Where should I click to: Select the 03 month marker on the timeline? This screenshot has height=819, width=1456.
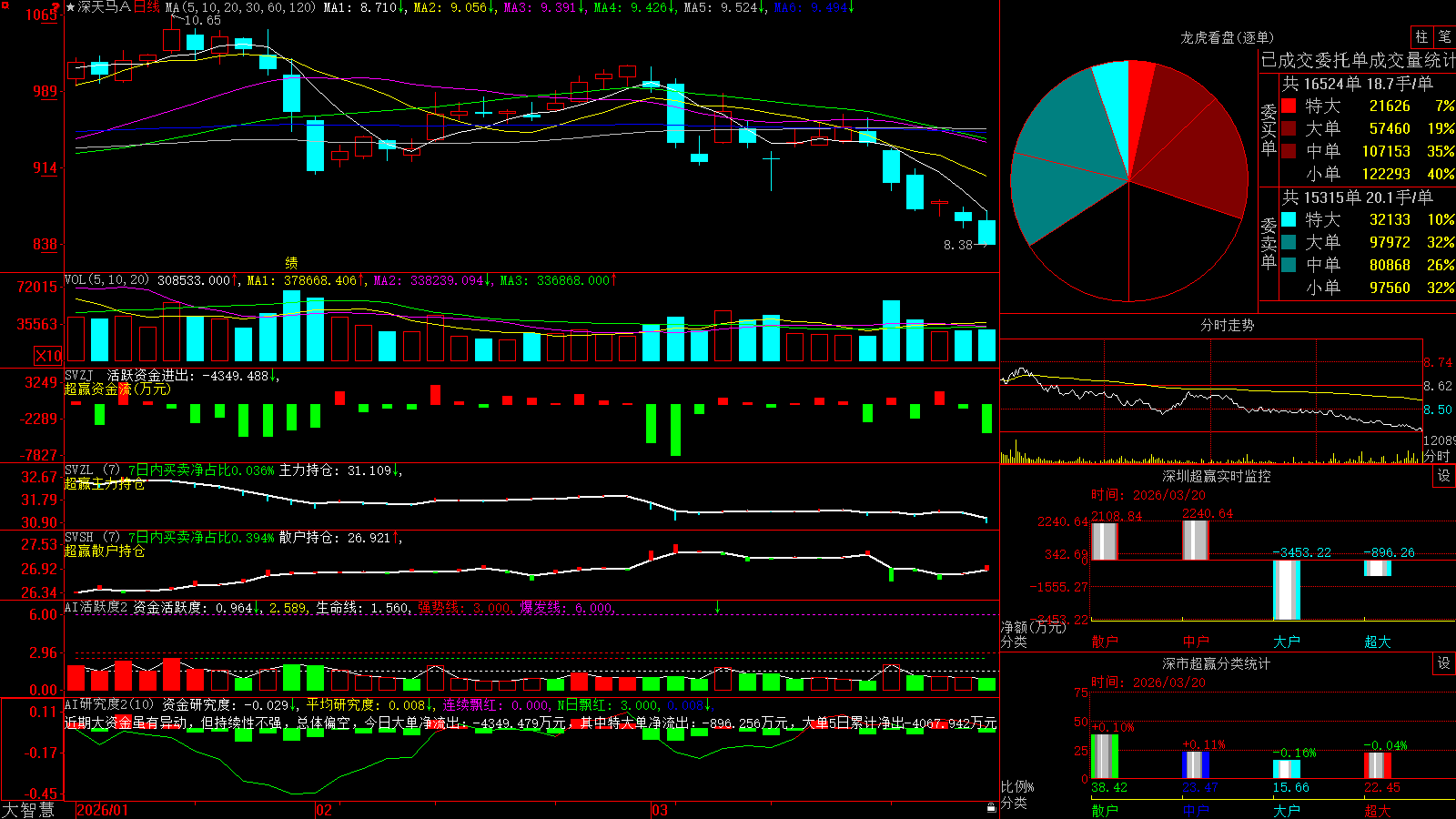tap(660, 810)
